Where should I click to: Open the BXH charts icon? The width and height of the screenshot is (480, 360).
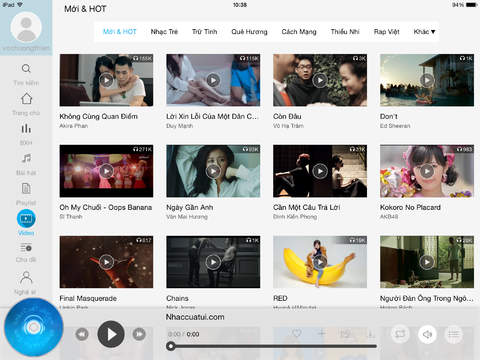pos(26,128)
